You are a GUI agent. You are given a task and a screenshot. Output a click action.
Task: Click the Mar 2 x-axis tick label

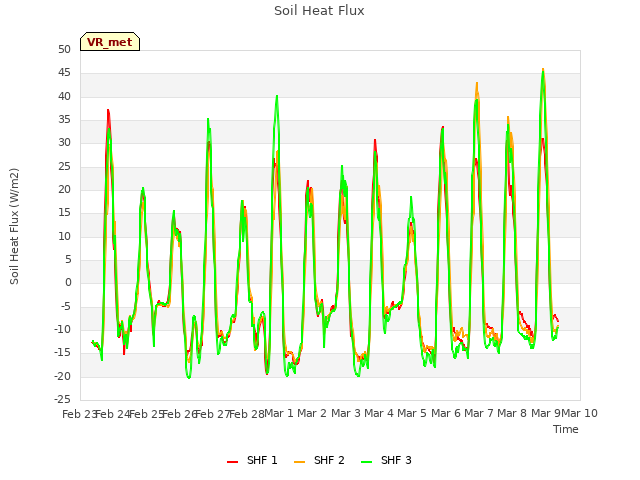coord(312,413)
